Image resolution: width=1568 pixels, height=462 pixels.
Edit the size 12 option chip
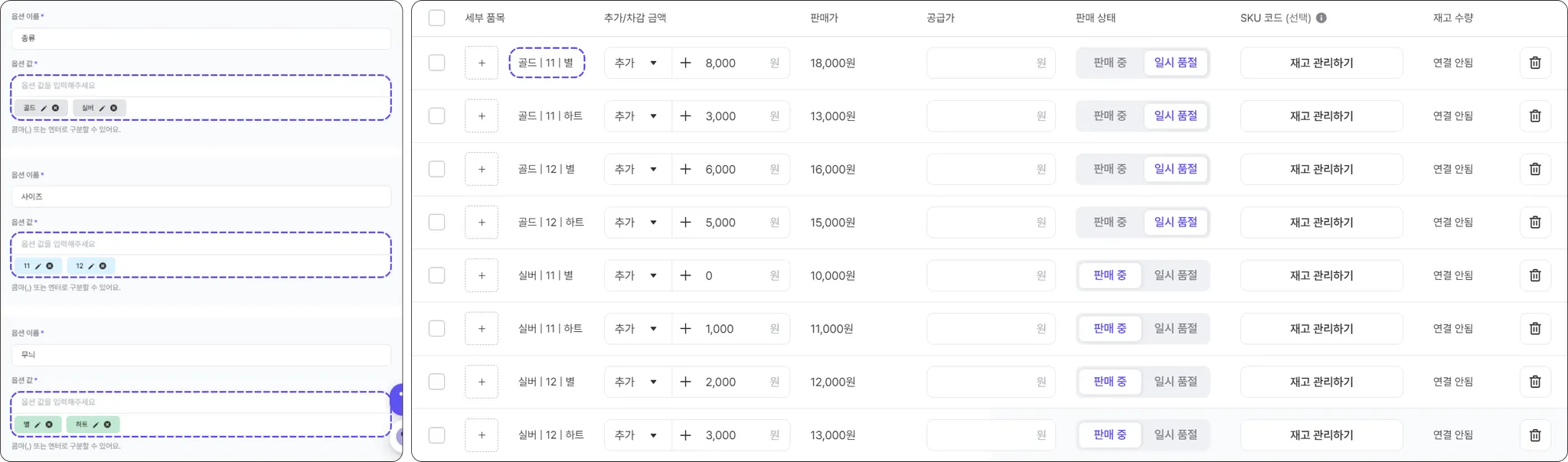(x=91, y=266)
